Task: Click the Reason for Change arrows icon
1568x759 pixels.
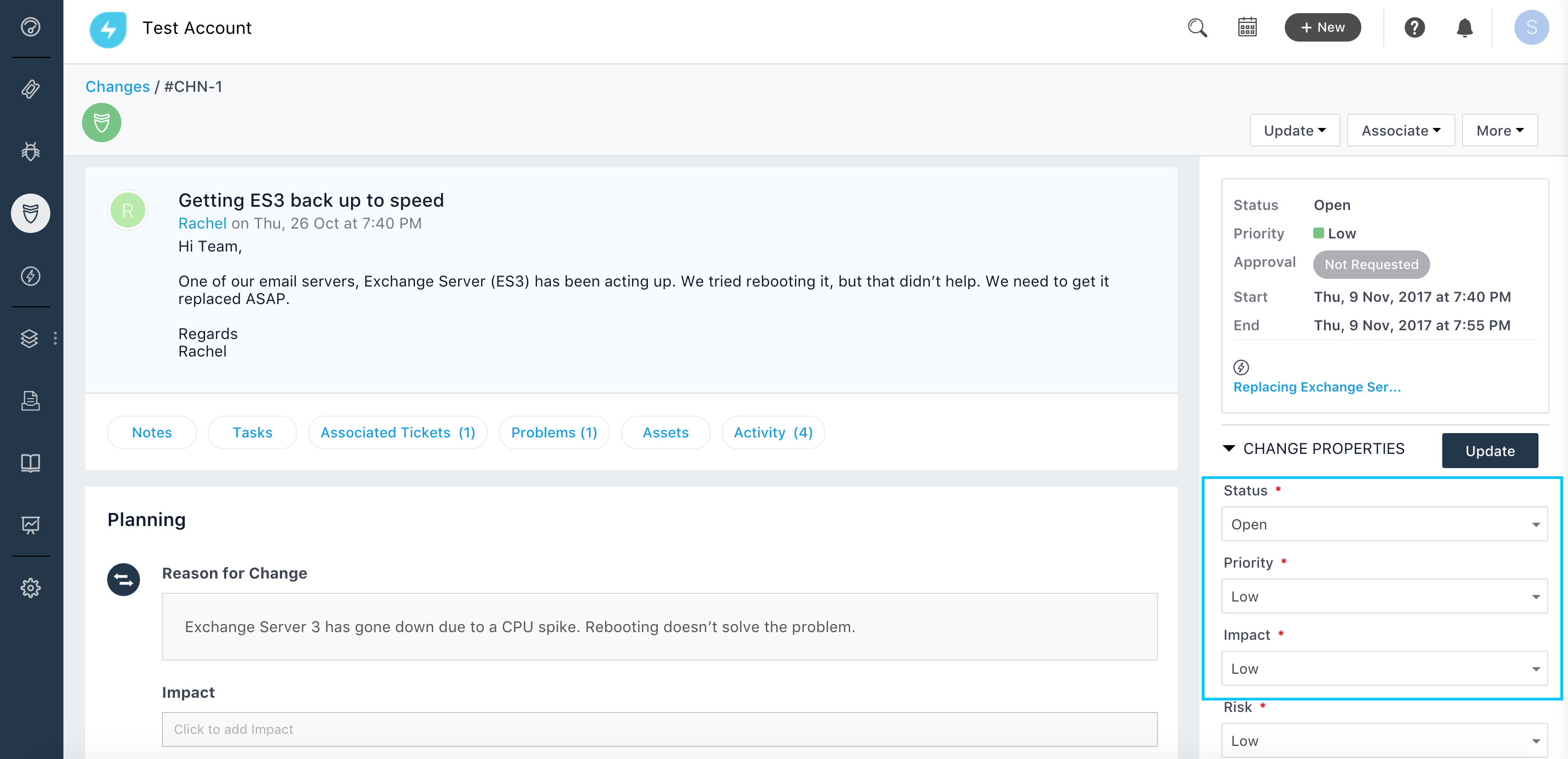Action: [x=124, y=579]
